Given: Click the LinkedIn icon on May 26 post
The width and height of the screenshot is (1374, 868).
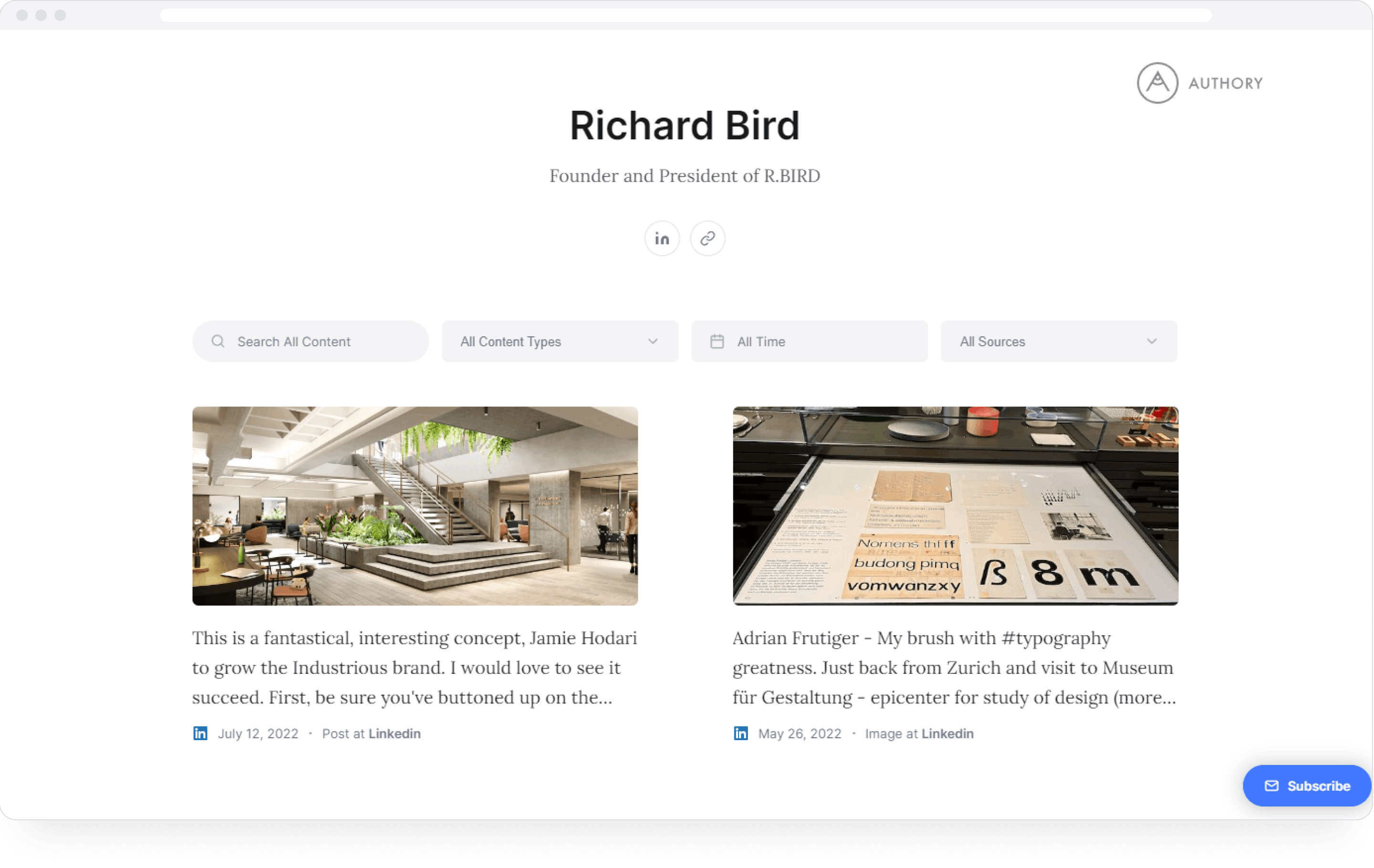Looking at the screenshot, I should coord(739,733).
